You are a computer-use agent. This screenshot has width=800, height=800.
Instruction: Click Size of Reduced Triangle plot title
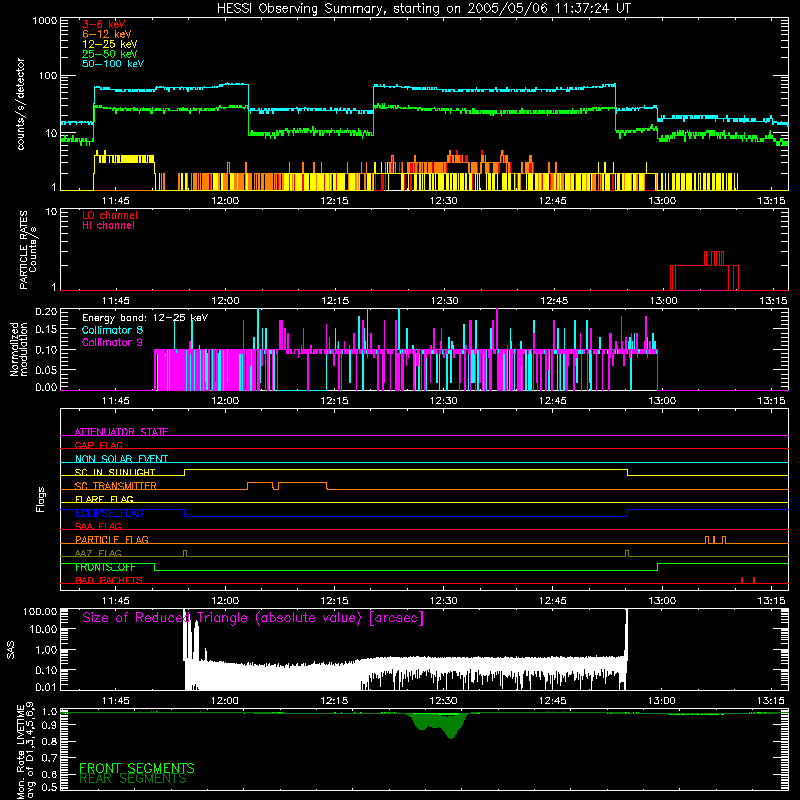(x=253, y=618)
